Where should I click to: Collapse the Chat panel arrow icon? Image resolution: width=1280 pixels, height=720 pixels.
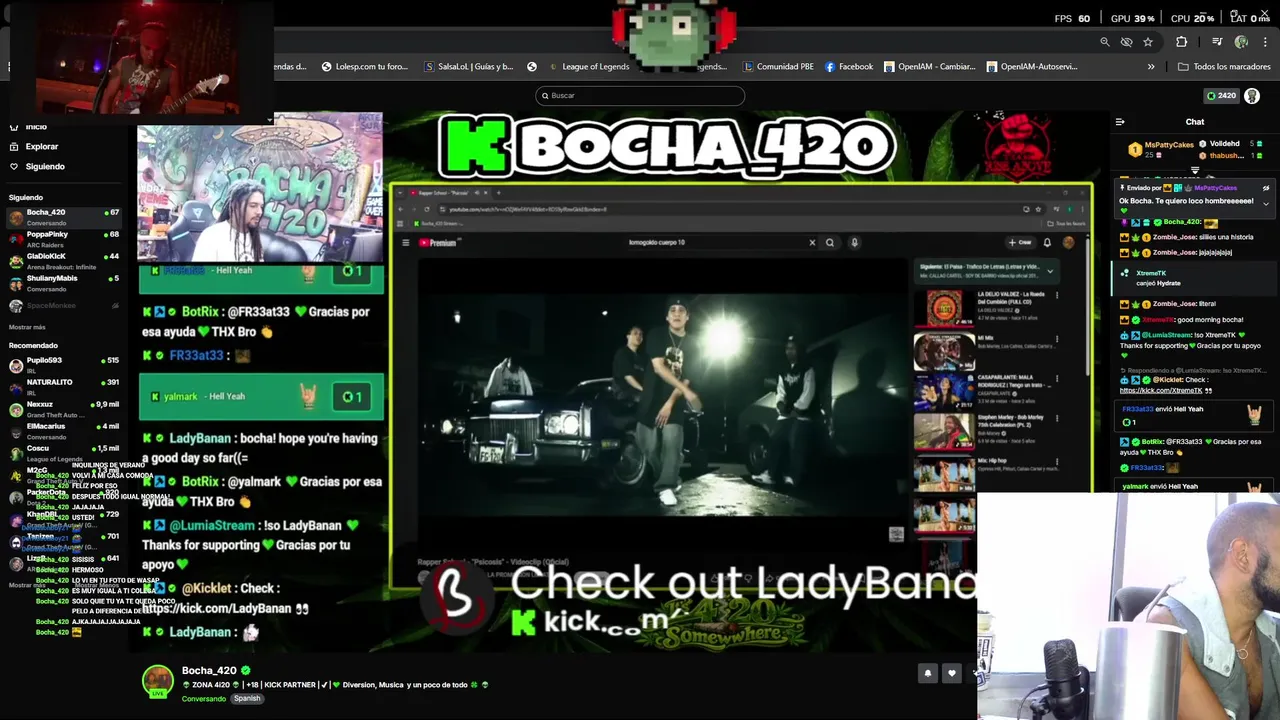click(1120, 122)
